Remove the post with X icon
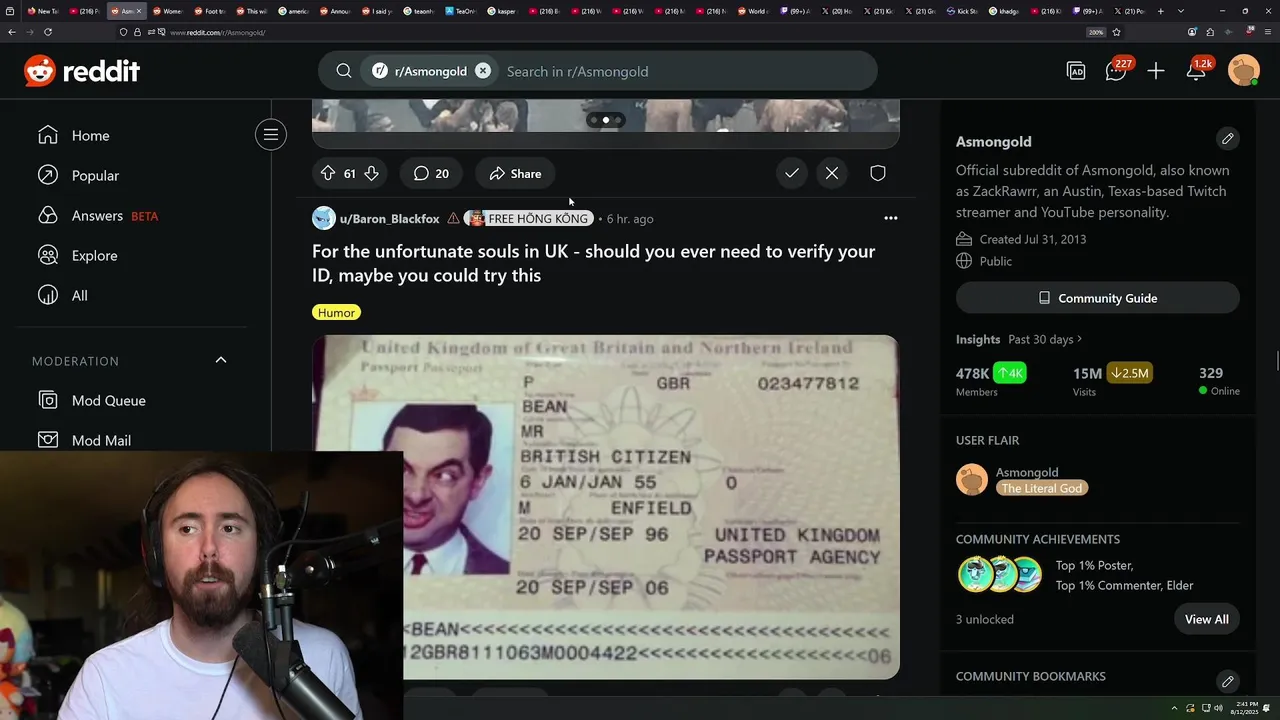The width and height of the screenshot is (1280, 720). (832, 173)
